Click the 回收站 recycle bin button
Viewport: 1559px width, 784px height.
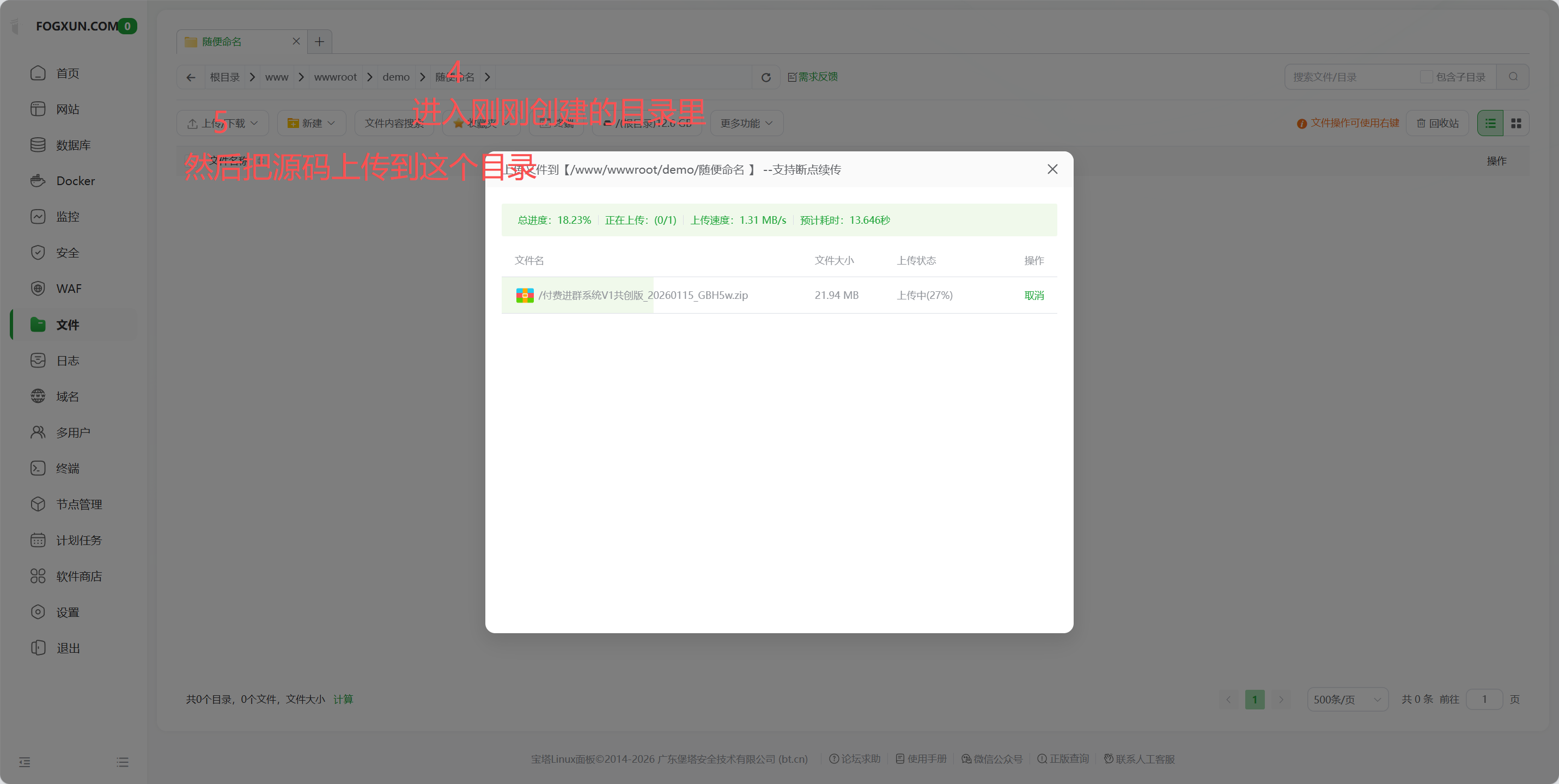pos(1438,124)
